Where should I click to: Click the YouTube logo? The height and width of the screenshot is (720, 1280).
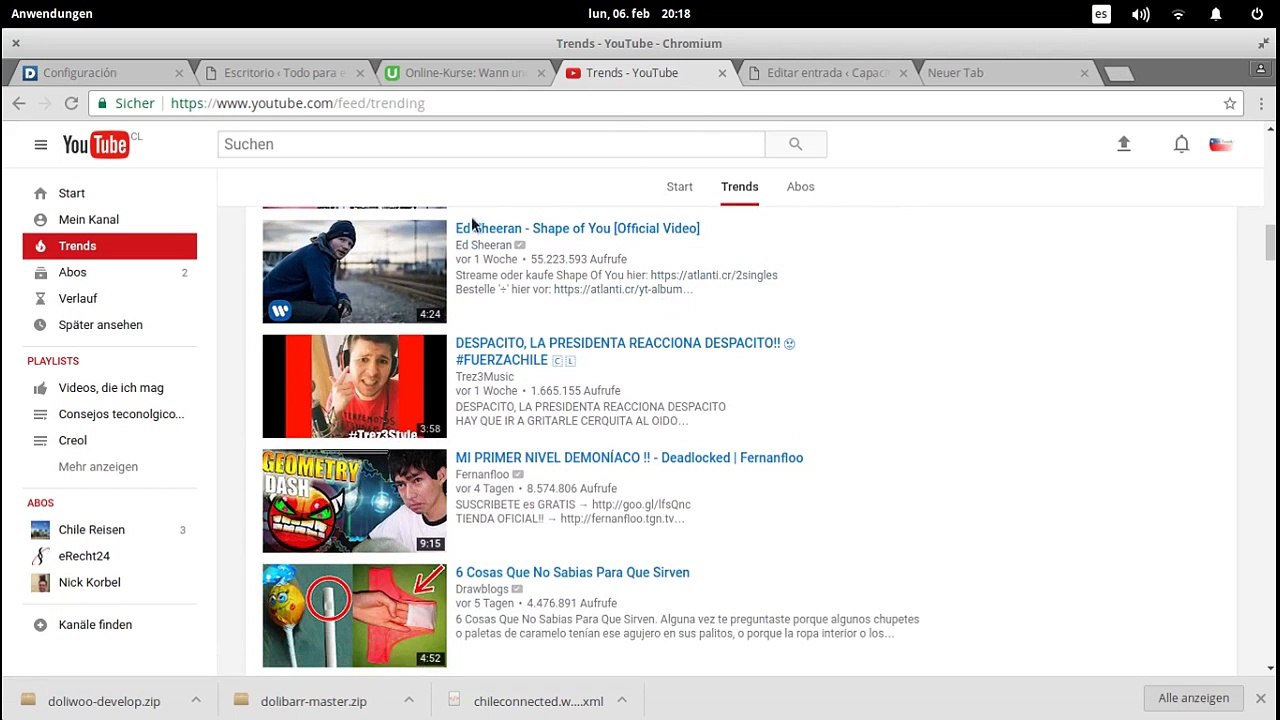pyautogui.click(x=96, y=145)
